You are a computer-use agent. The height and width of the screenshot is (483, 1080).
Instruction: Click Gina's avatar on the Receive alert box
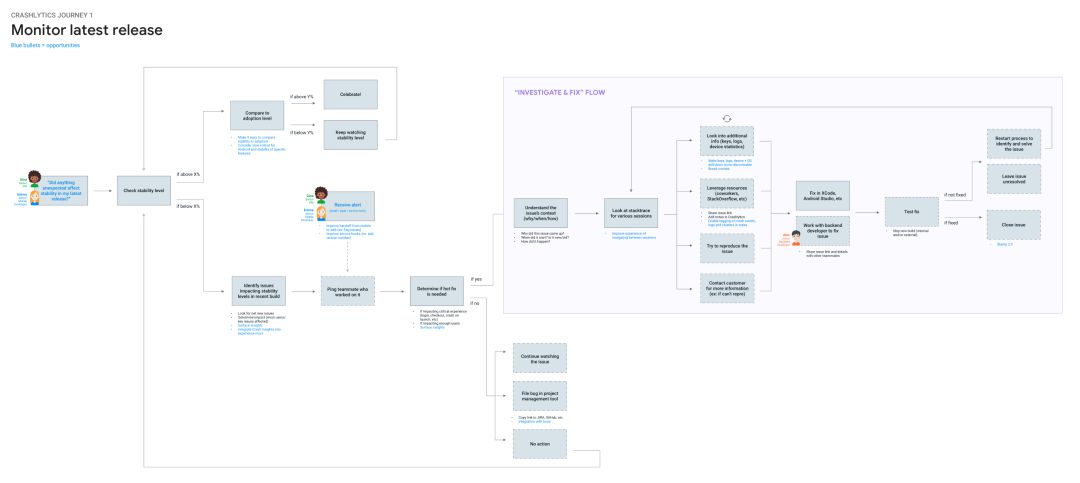pos(320,194)
